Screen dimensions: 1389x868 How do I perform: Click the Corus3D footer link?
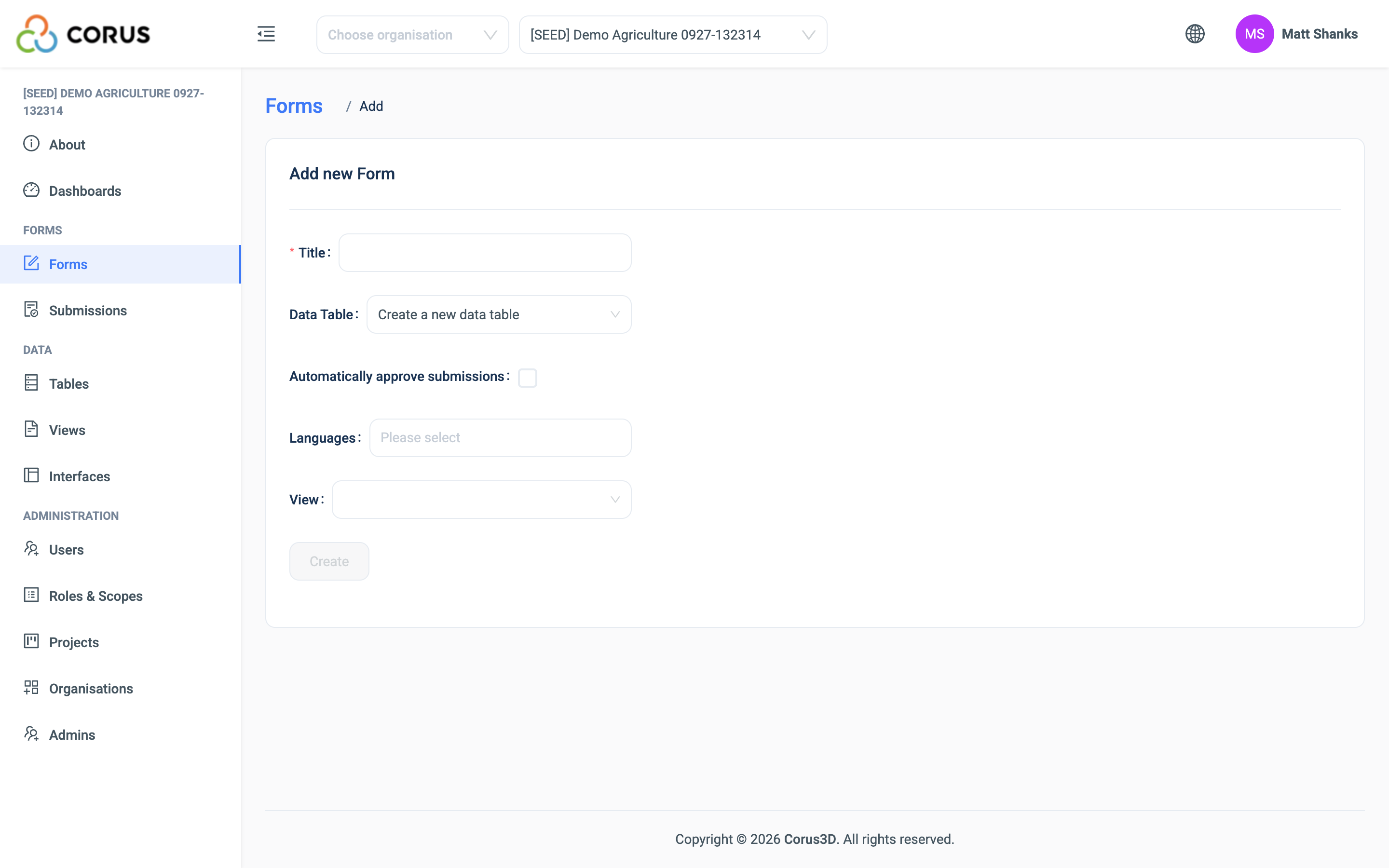tap(809, 839)
